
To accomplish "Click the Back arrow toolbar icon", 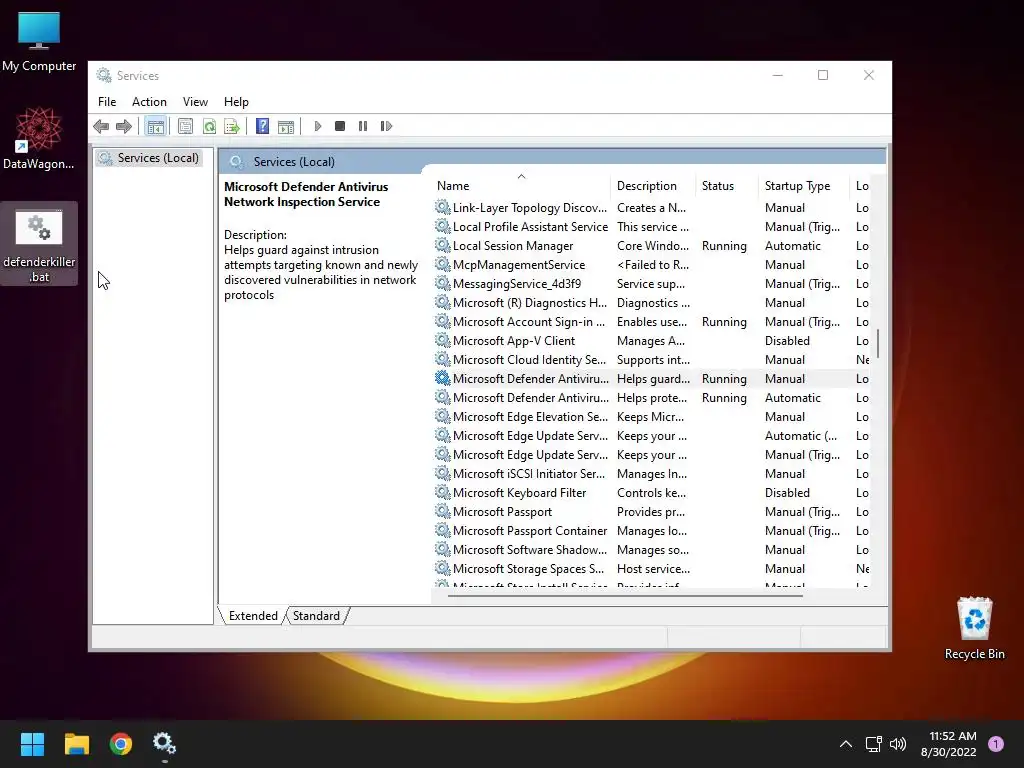I will click(101, 126).
